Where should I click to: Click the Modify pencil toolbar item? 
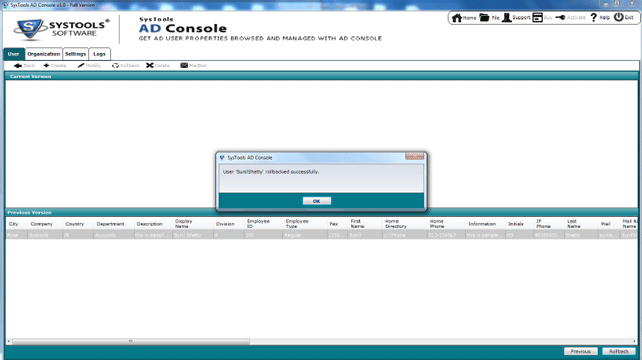click(x=89, y=66)
